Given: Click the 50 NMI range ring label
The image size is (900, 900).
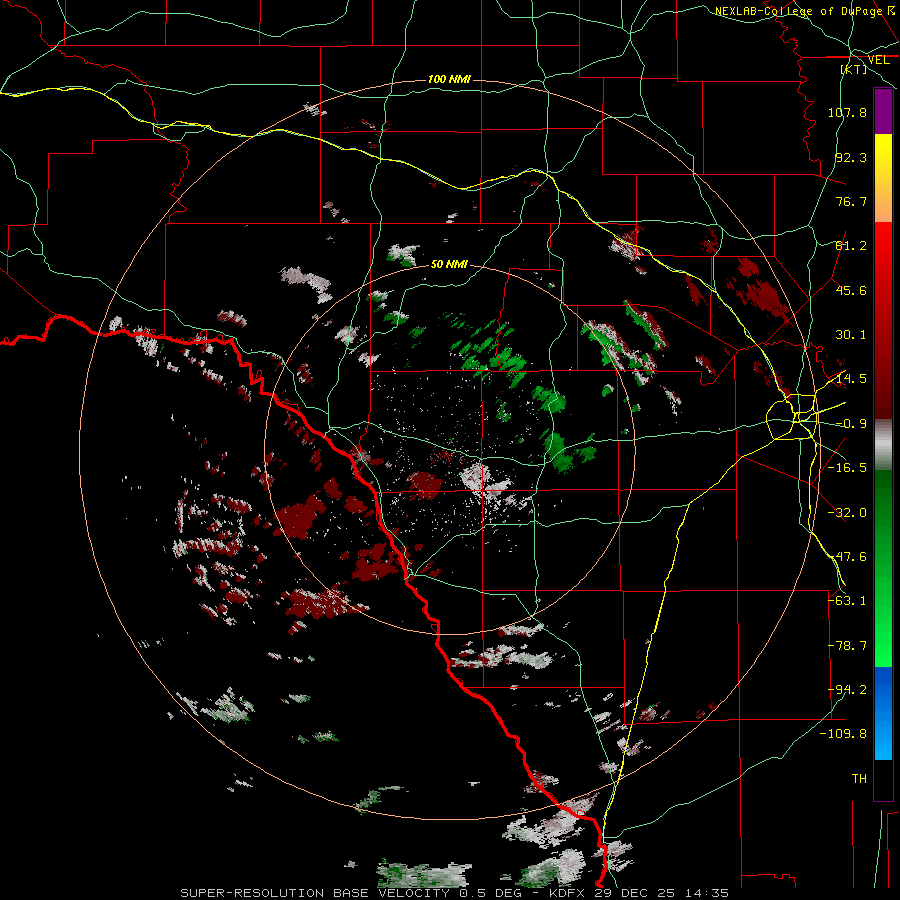Looking at the screenshot, I should pos(449,264).
